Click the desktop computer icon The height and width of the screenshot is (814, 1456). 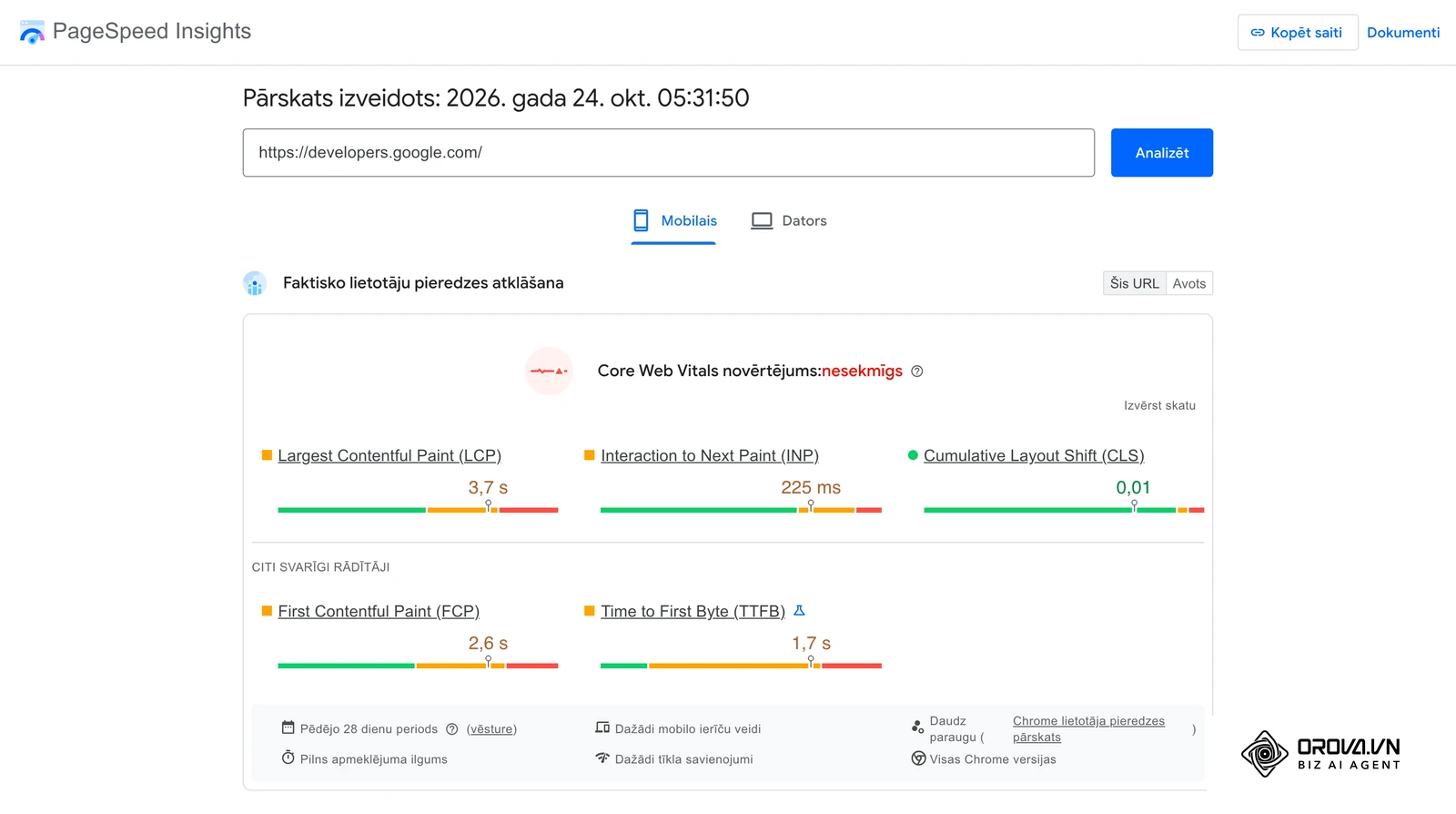[x=762, y=220]
